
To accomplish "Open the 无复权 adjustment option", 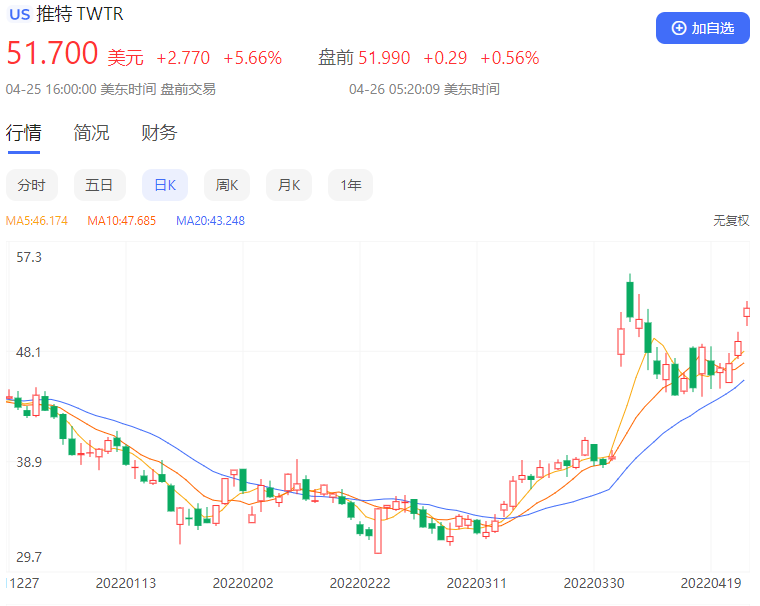I will [x=731, y=221].
